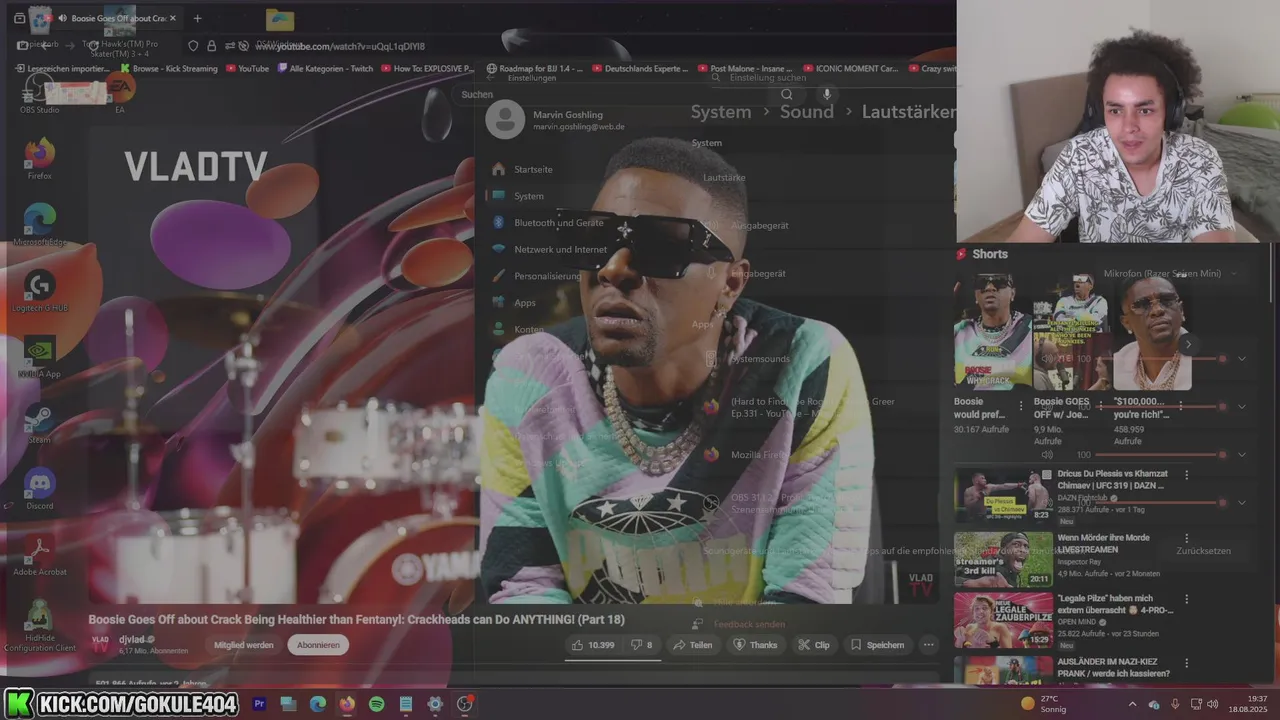Like the Boosie video
The height and width of the screenshot is (720, 1280).
[x=593, y=645]
